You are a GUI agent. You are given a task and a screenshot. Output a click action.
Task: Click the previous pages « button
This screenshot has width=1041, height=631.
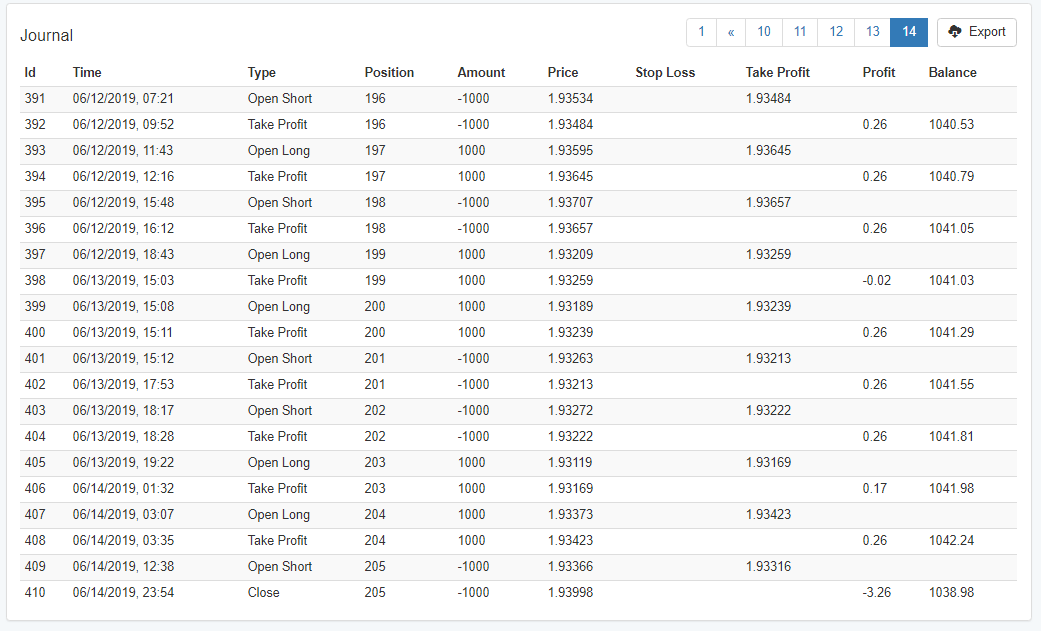click(x=731, y=32)
